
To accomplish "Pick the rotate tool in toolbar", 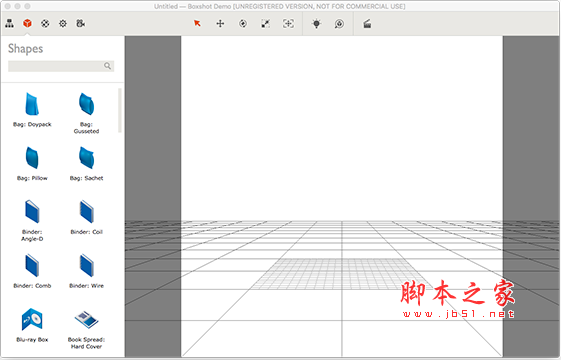I will tap(243, 24).
